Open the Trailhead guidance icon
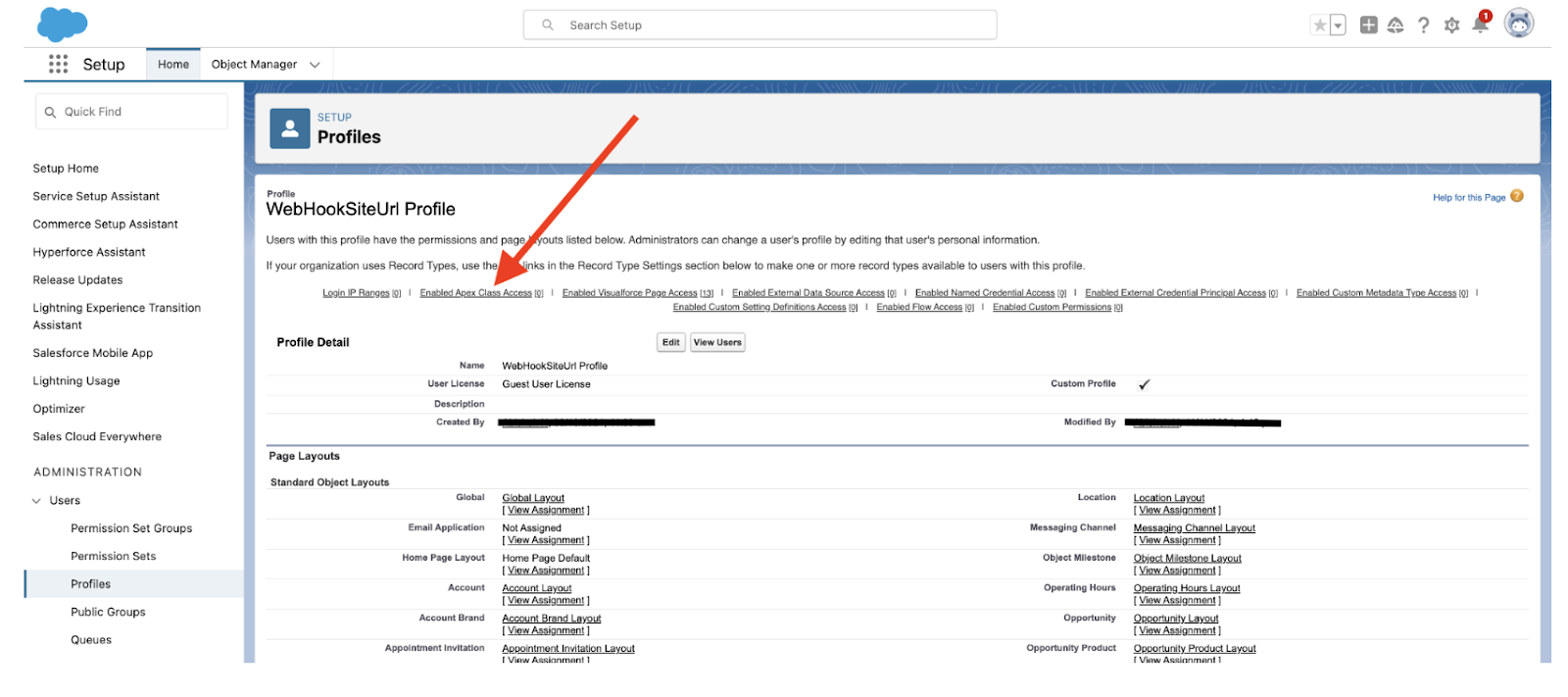The image size is (1568, 697). click(1396, 25)
